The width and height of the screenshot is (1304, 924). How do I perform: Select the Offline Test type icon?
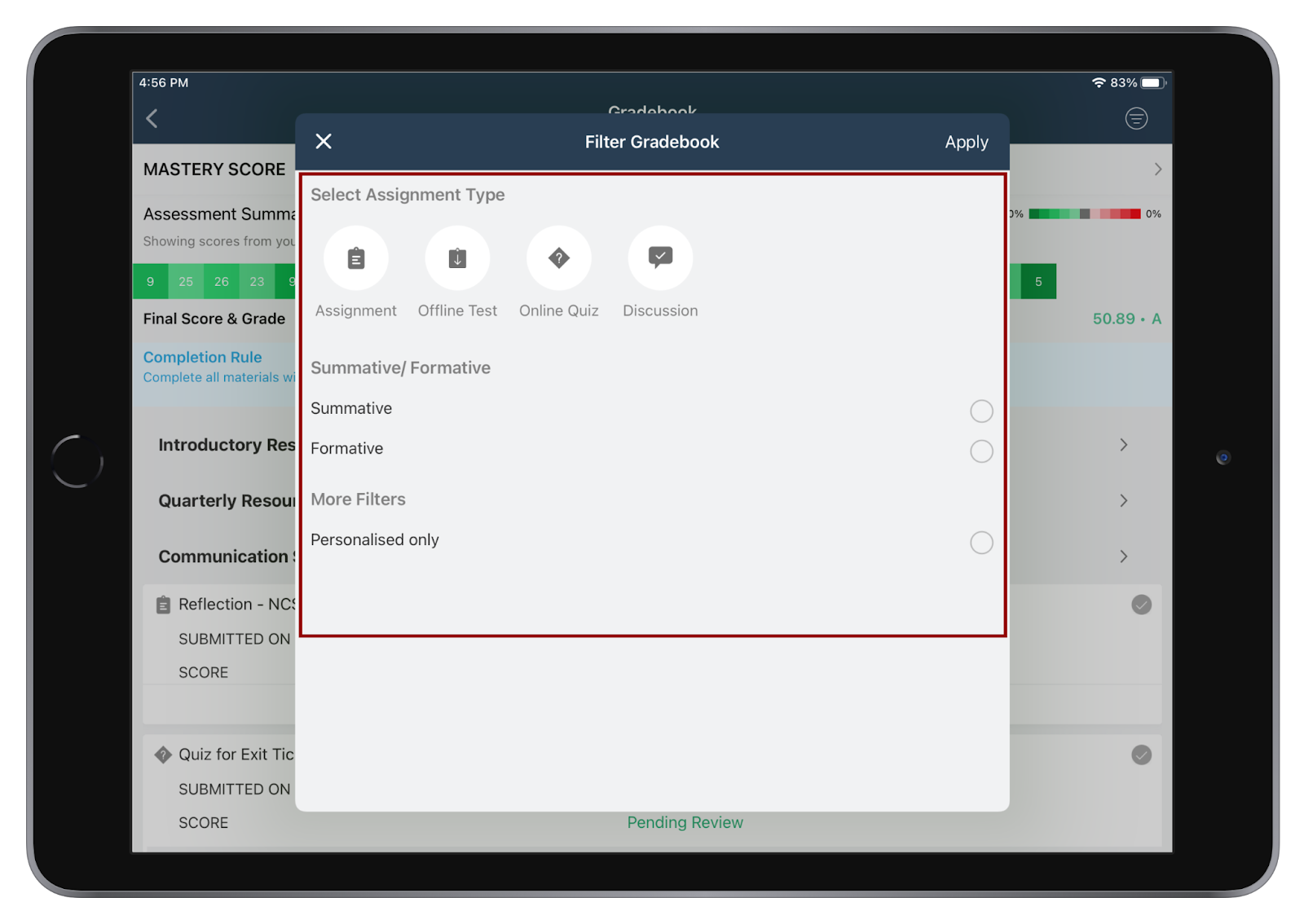(x=457, y=258)
